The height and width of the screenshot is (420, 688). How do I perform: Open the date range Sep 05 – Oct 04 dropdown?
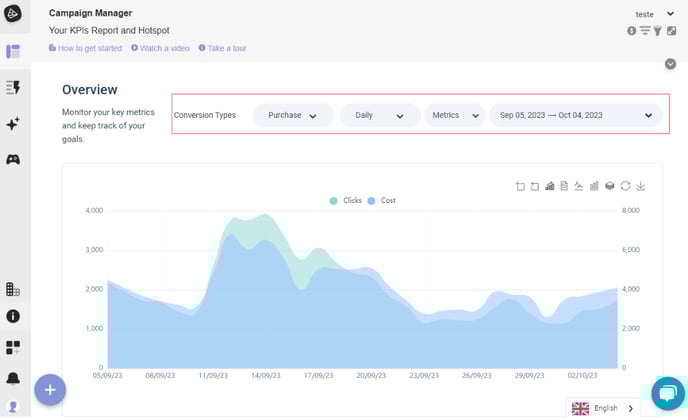pyautogui.click(x=576, y=115)
